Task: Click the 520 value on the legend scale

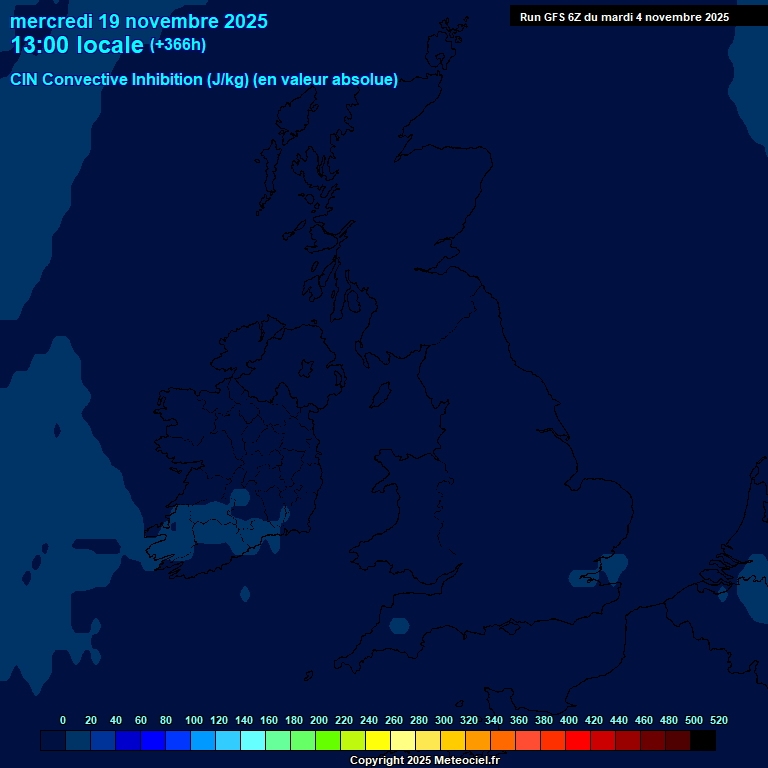Action: point(718,720)
